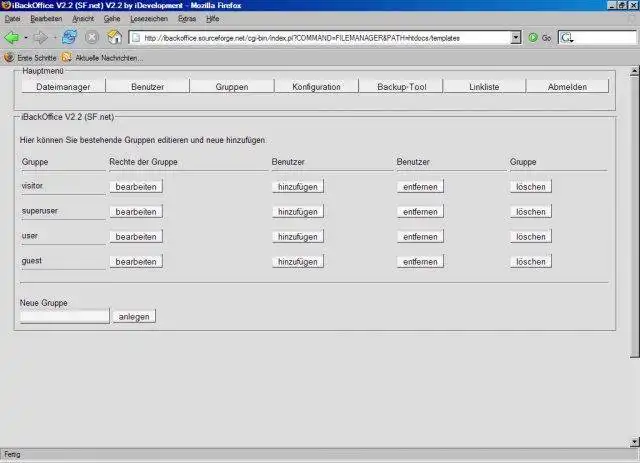Screen dimensions: 640x463
Task: Open the Hilfe menu
Action: [213, 19]
